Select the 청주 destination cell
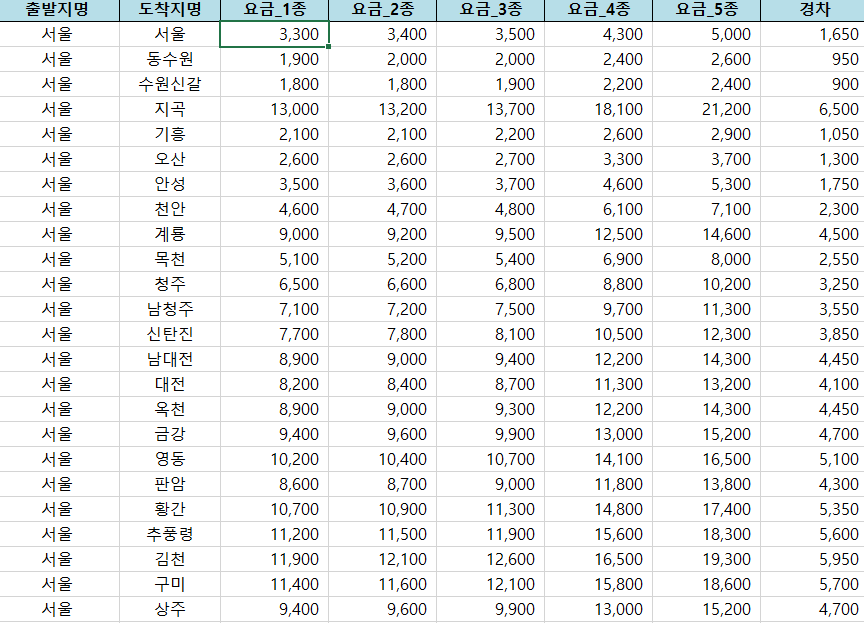This screenshot has height=623, width=864. tap(170, 284)
